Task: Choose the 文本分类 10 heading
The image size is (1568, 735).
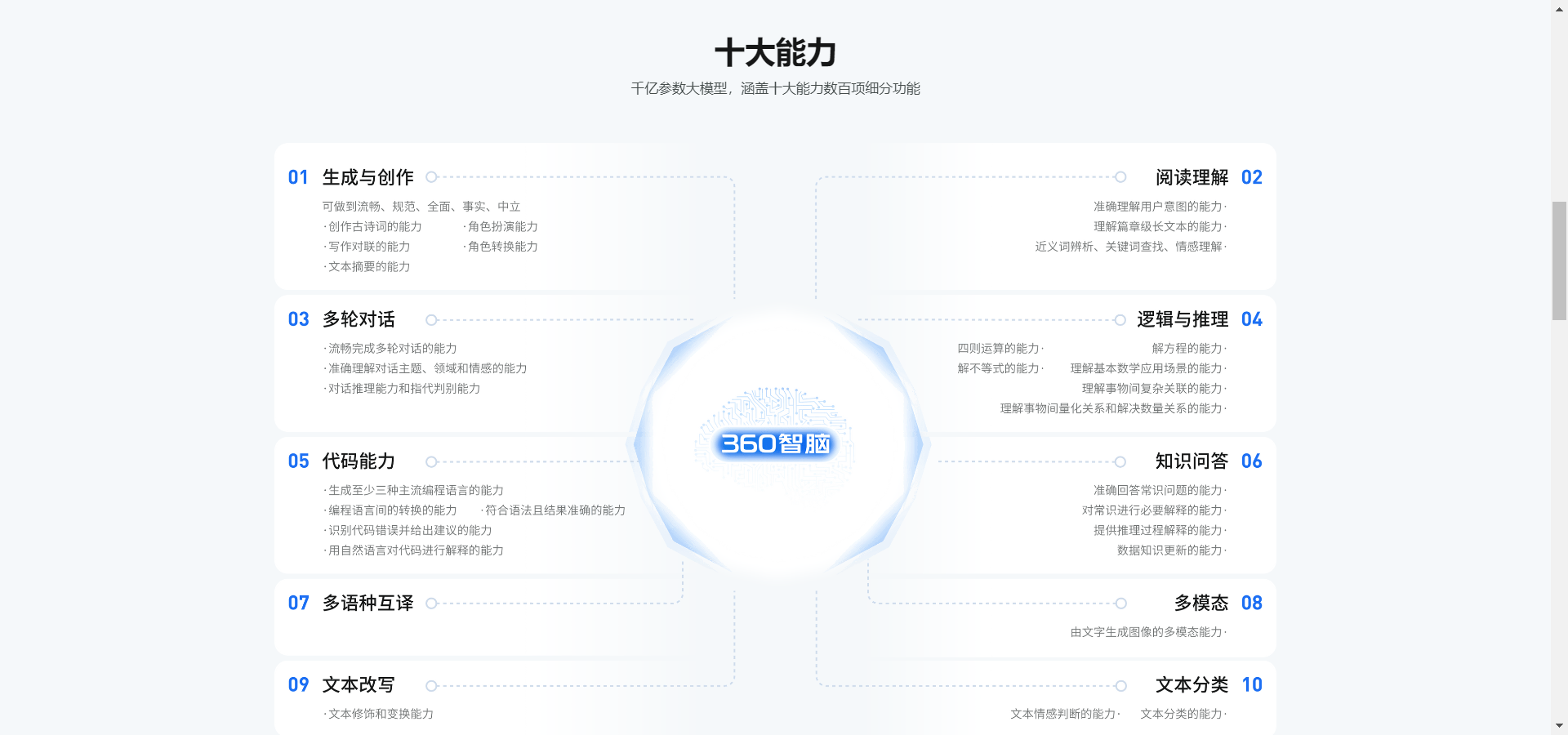Action: (1208, 685)
